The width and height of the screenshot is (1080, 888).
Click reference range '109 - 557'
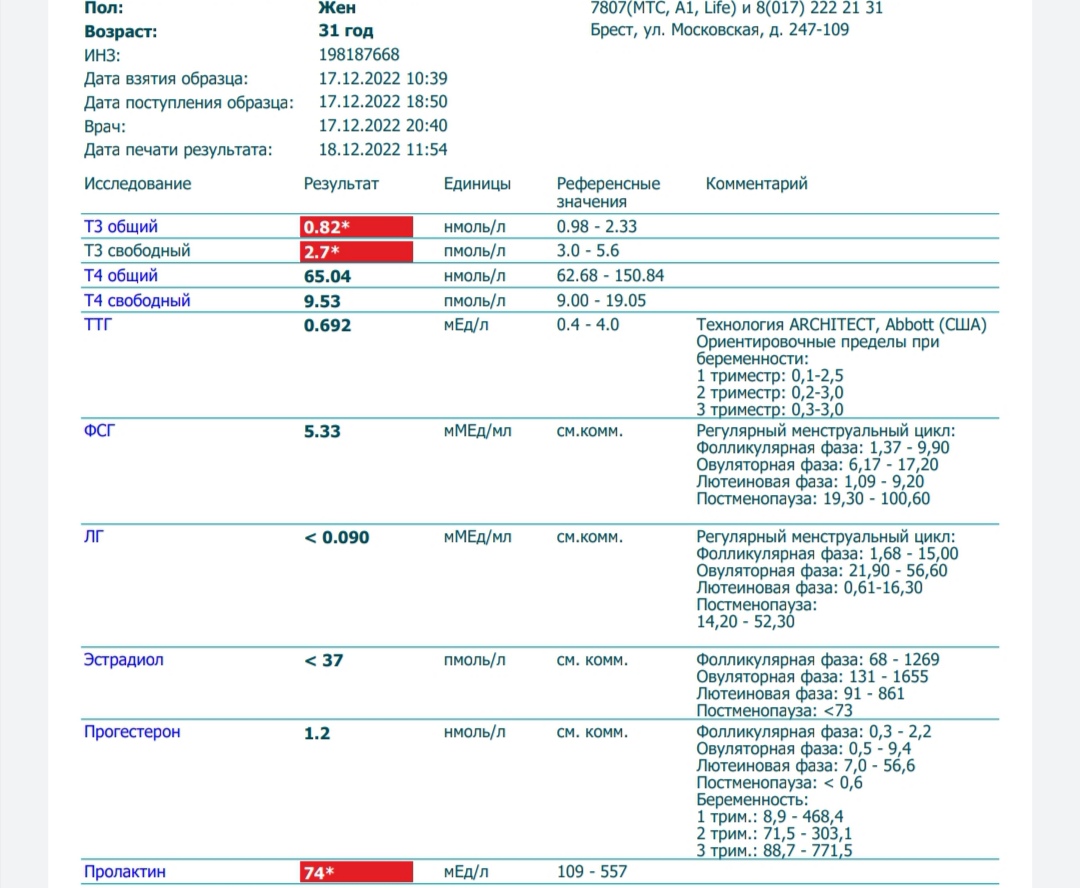[592, 871]
